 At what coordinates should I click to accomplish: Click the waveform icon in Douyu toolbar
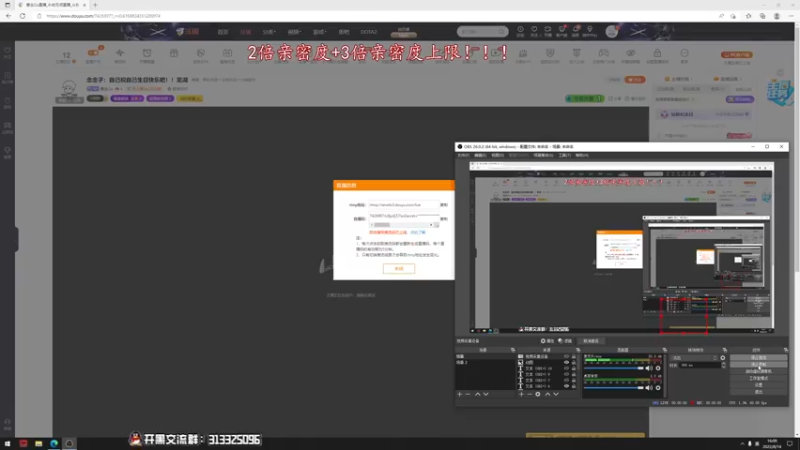coord(120,53)
